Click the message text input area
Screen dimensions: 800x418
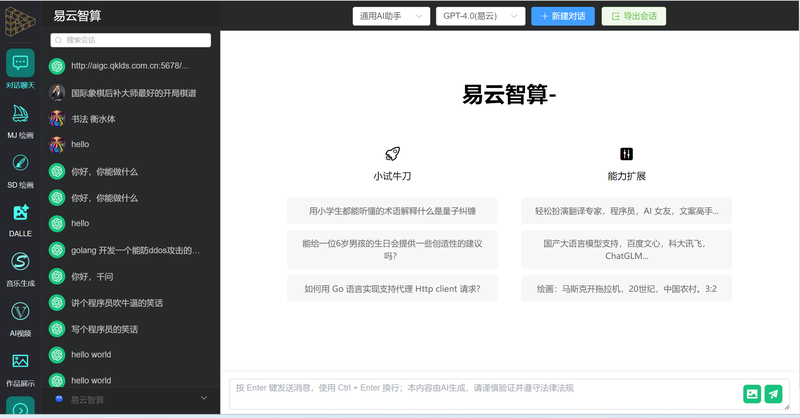tap(480, 394)
